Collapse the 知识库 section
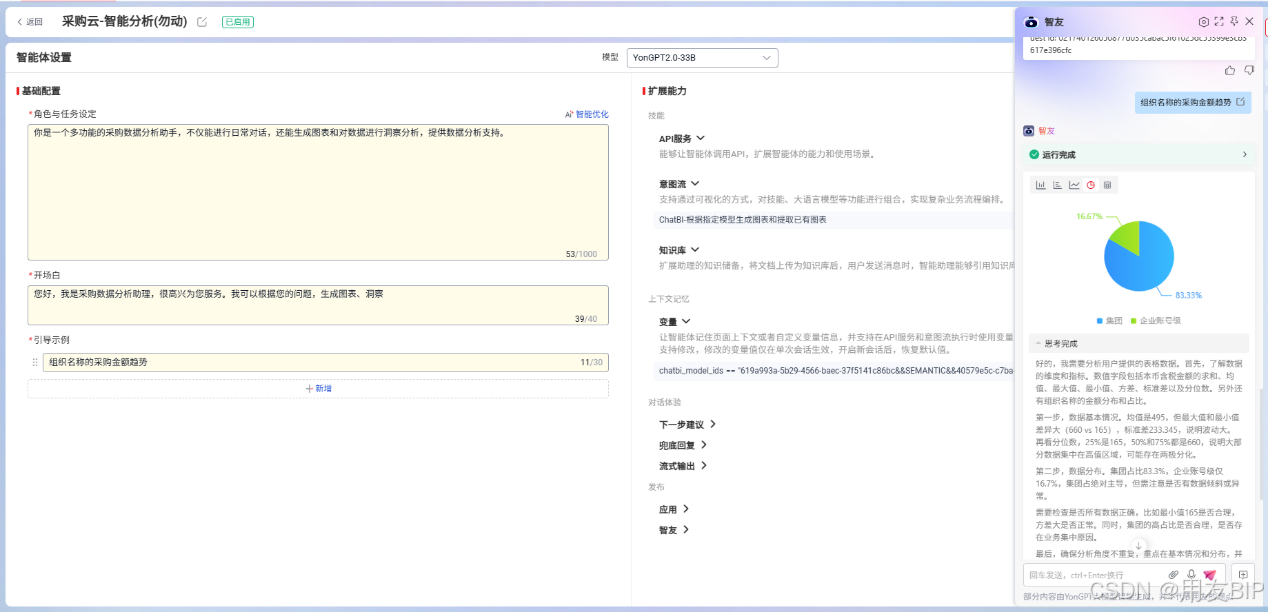The image size is (1268, 612). (695, 249)
